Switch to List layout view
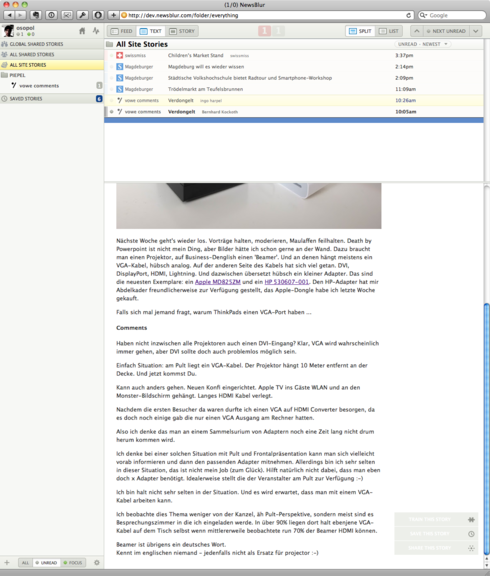Screen dimensions: 490x576 (389, 31)
